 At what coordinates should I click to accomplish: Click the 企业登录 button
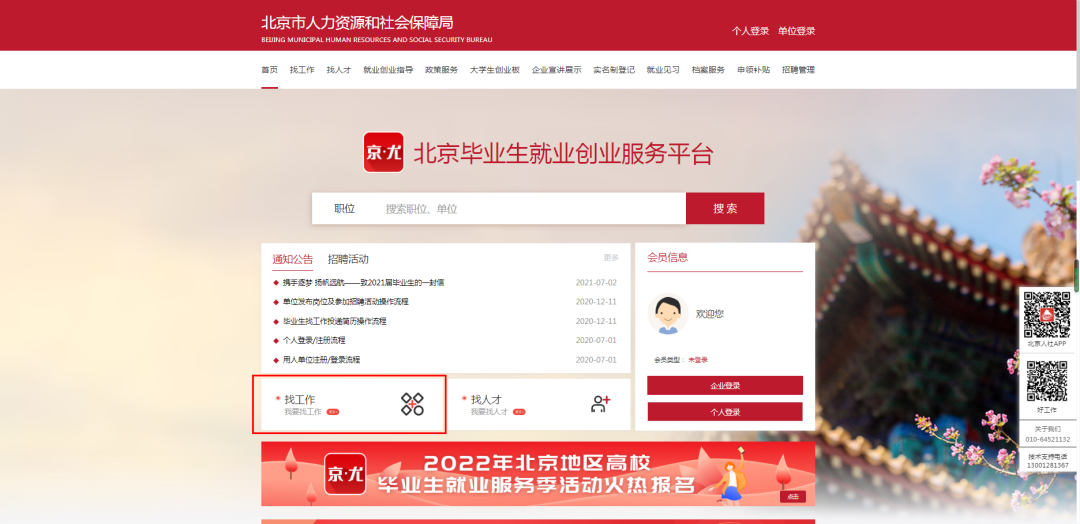pos(725,386)
